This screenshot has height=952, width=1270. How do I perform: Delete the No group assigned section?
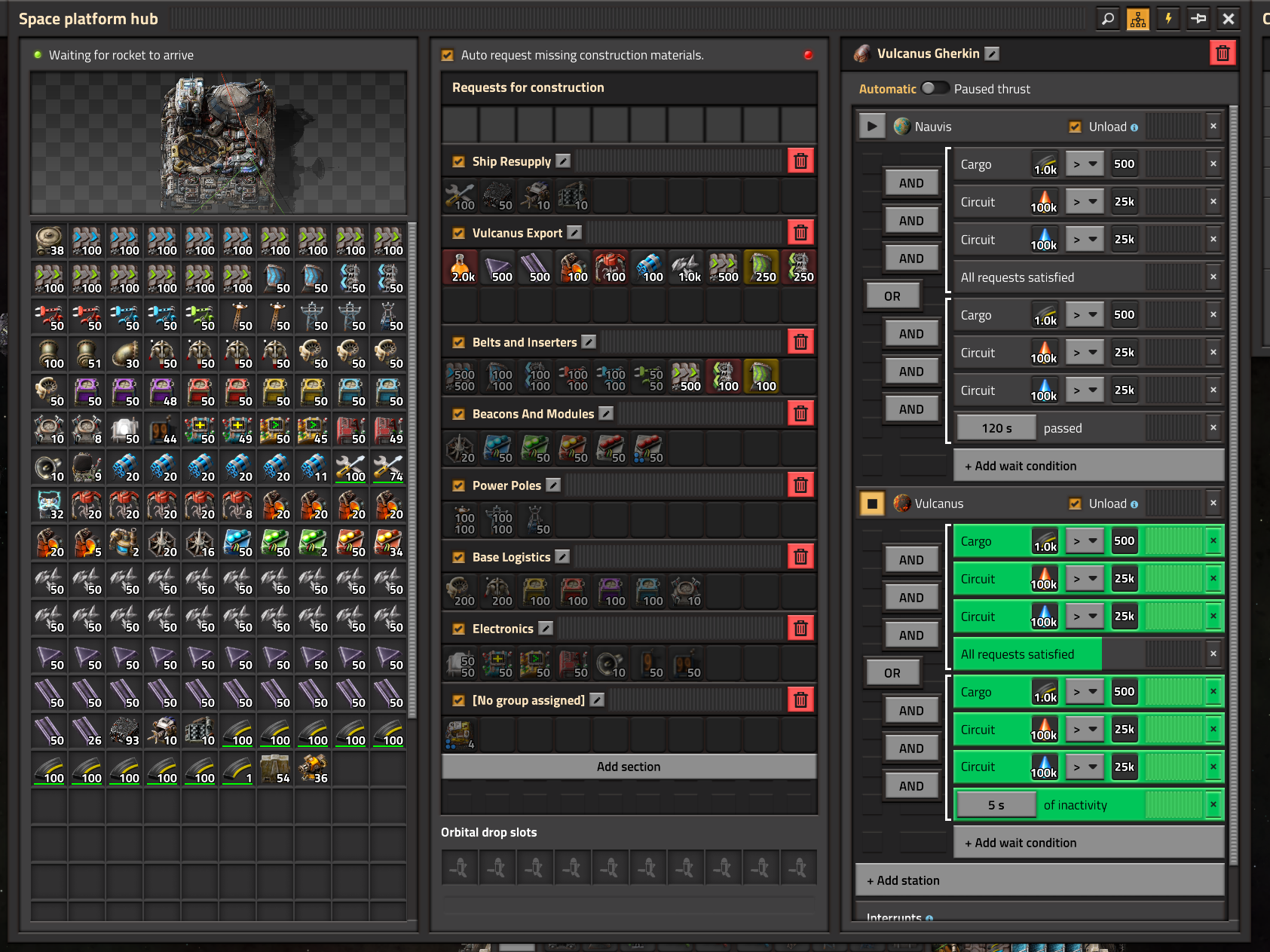click(x=800, y=700)
